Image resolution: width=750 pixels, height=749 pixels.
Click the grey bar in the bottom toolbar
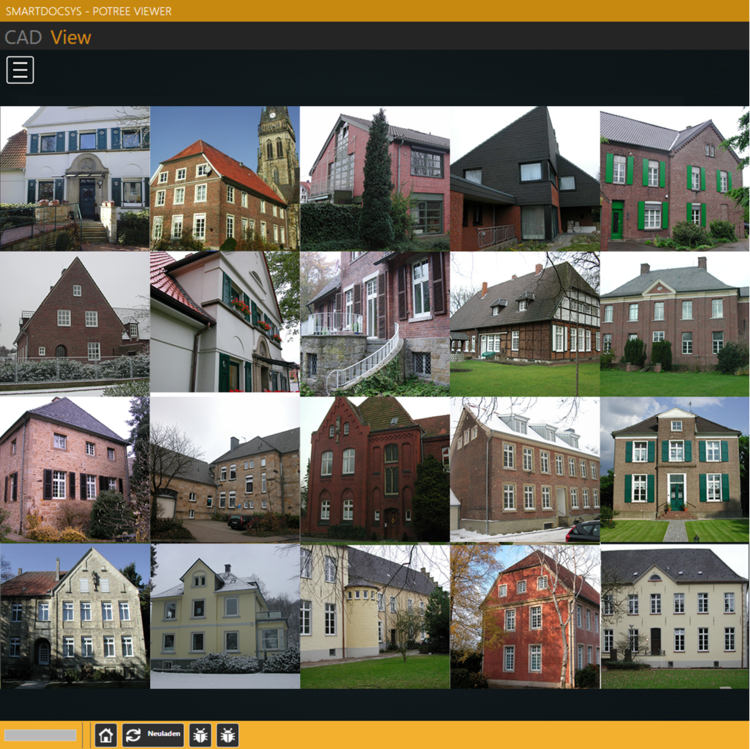point(41,735)
